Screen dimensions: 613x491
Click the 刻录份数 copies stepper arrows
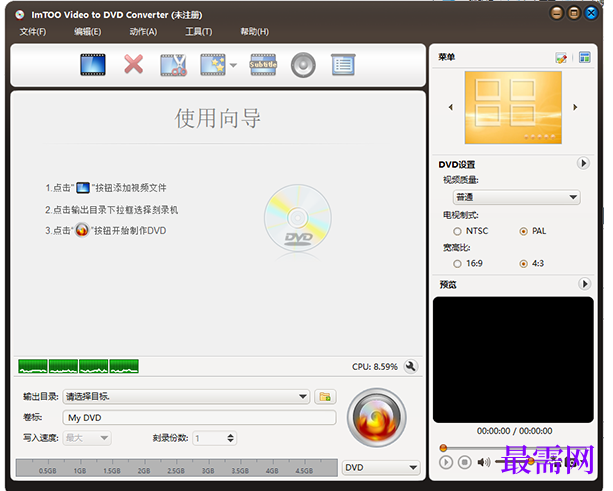tap(231, 438)
